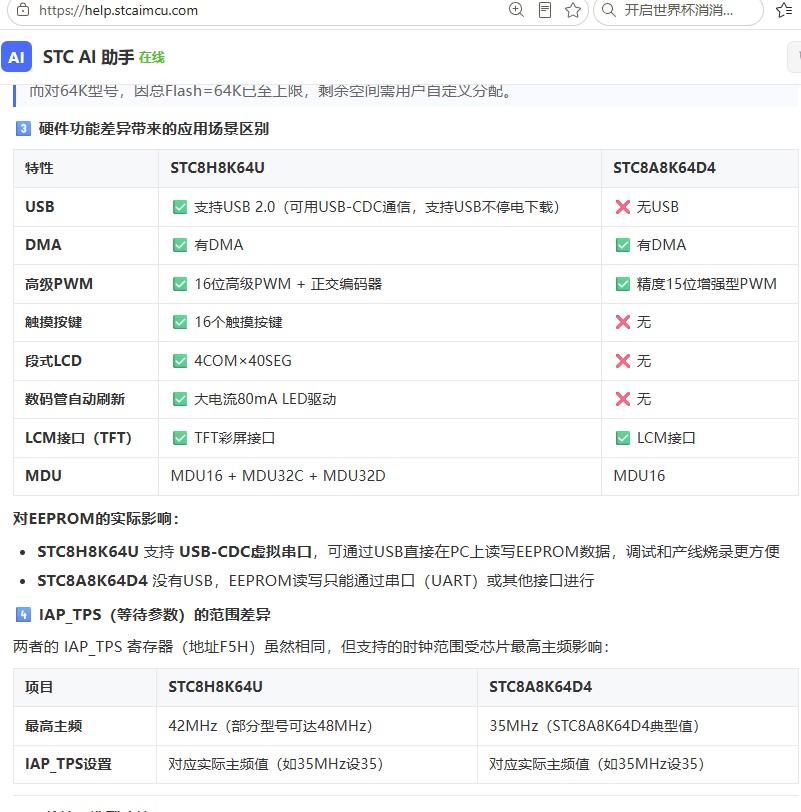Click the STC AI 助手 title
Screen dimensions: 801x812
click(x=89, y=57)
